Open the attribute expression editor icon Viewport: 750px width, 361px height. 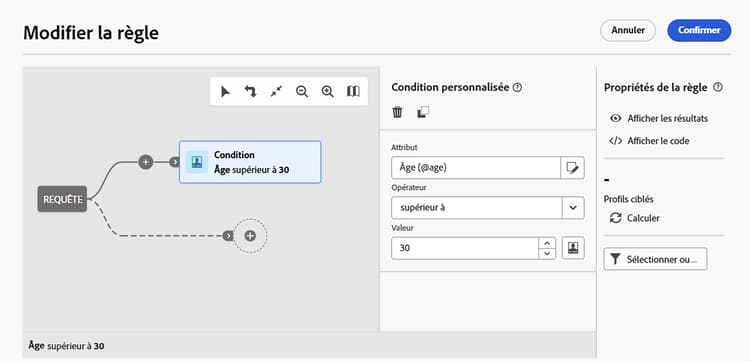click(573, 168)
